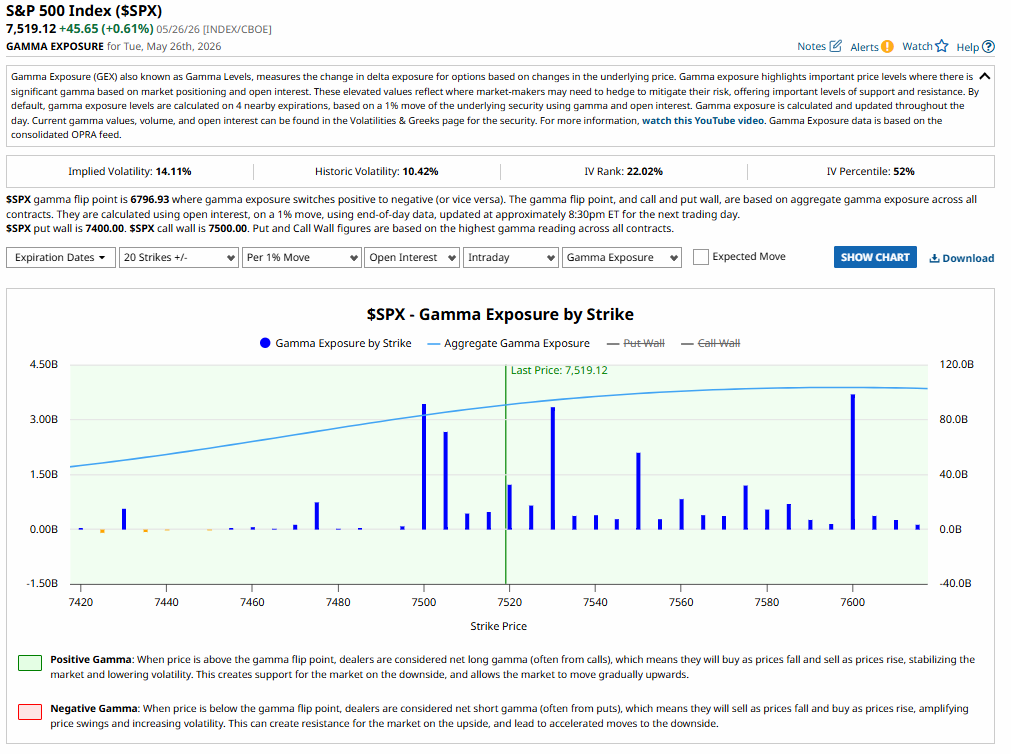Click the bar at strike 7550
The image size is (1011, 754).
click(x=638, y=491)
